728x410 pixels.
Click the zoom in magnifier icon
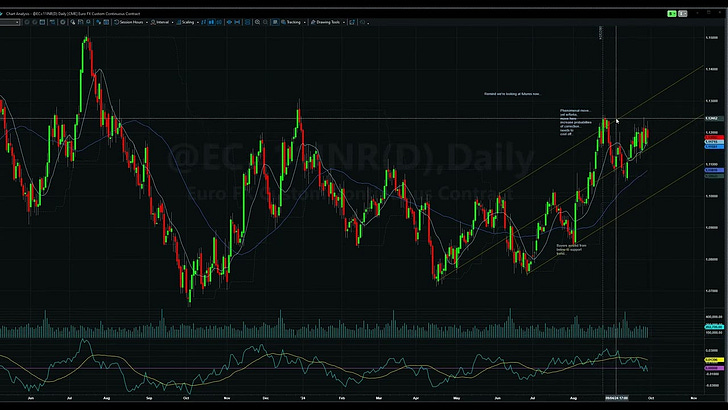[x=257, y=22]
